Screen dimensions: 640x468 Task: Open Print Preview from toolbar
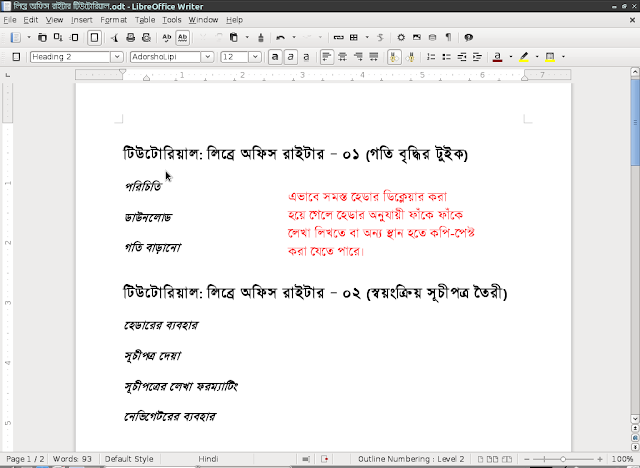pos(146,38)
